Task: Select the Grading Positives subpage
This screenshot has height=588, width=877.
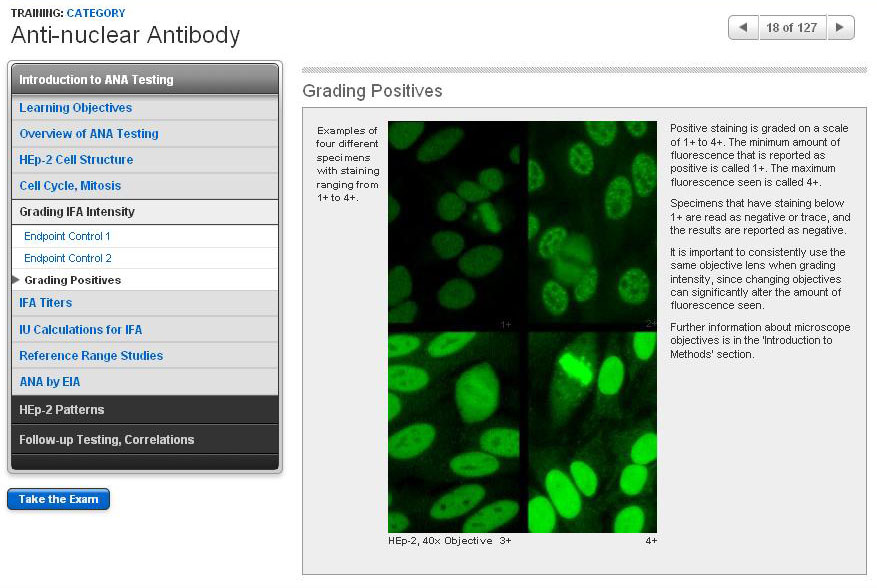Action: tap(72, 281)
